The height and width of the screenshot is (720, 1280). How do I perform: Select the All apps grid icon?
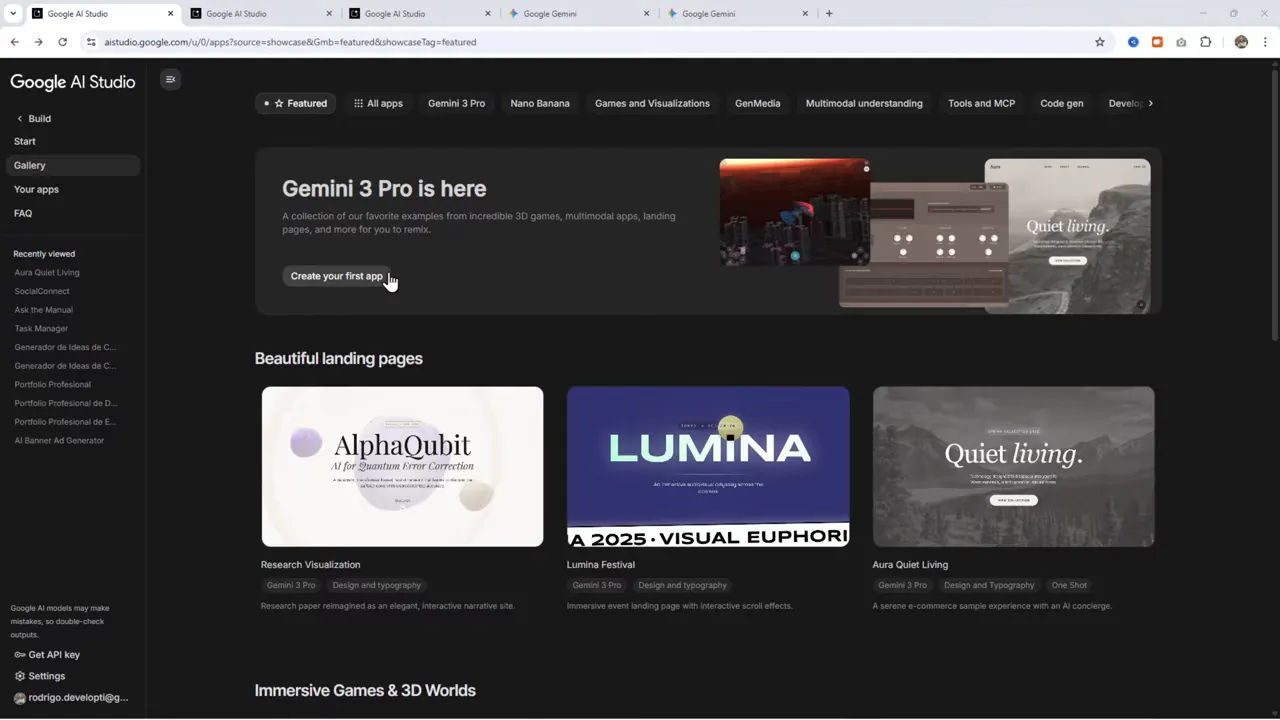358,103
